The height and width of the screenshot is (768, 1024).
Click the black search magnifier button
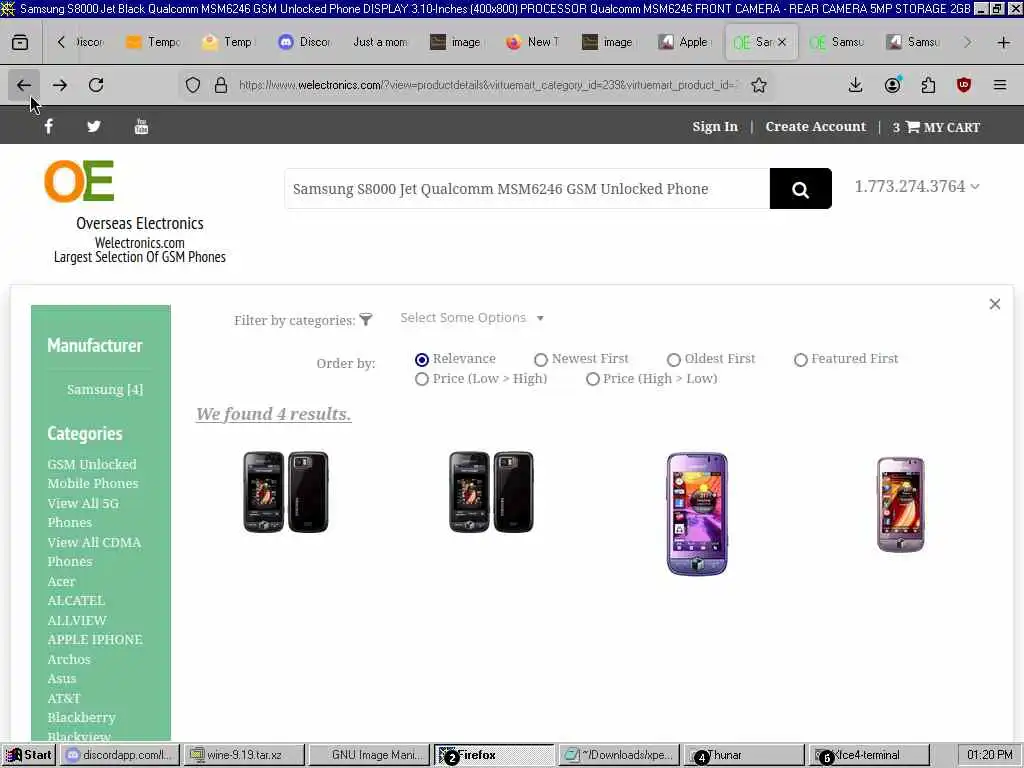pos(800,189)
